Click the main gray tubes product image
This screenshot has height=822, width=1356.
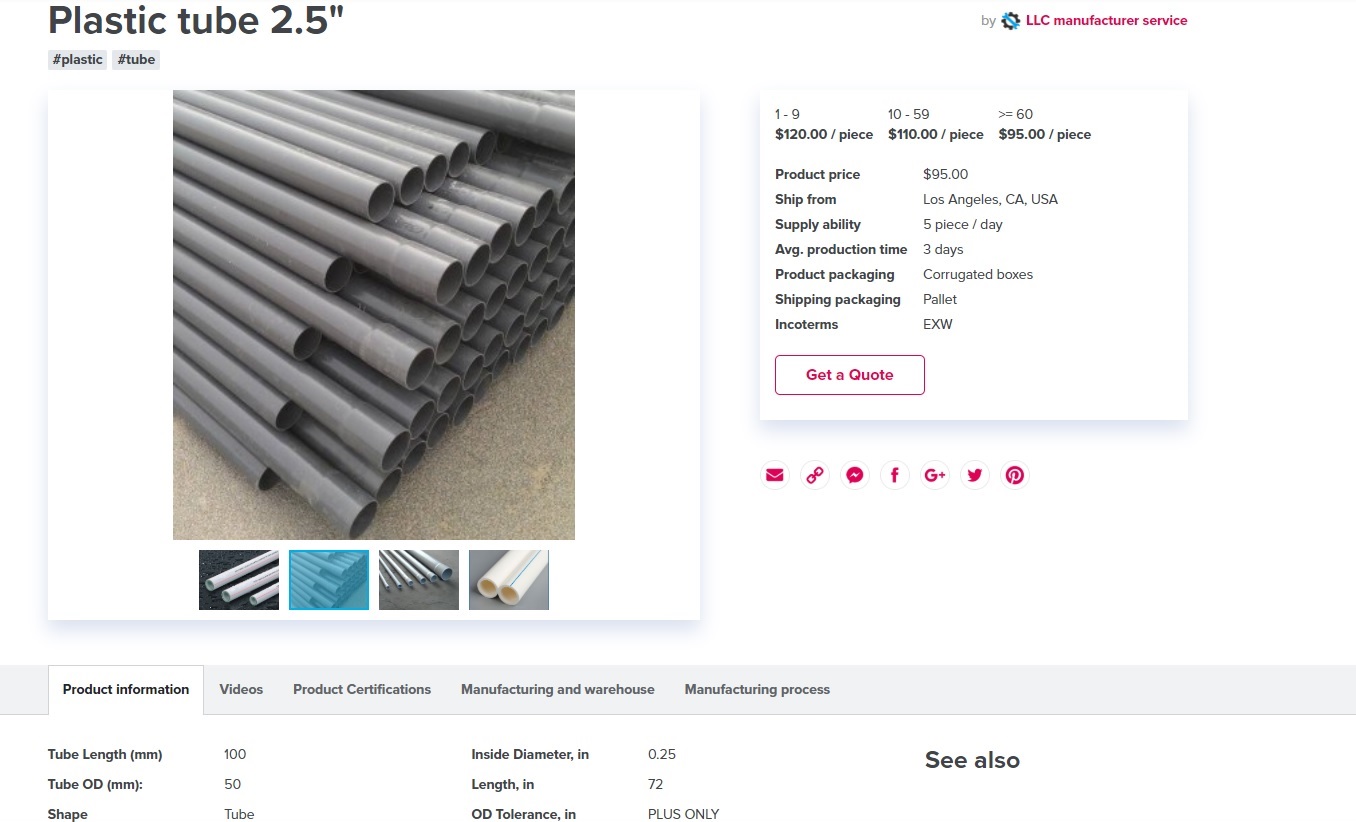click(x=374, y=315)
